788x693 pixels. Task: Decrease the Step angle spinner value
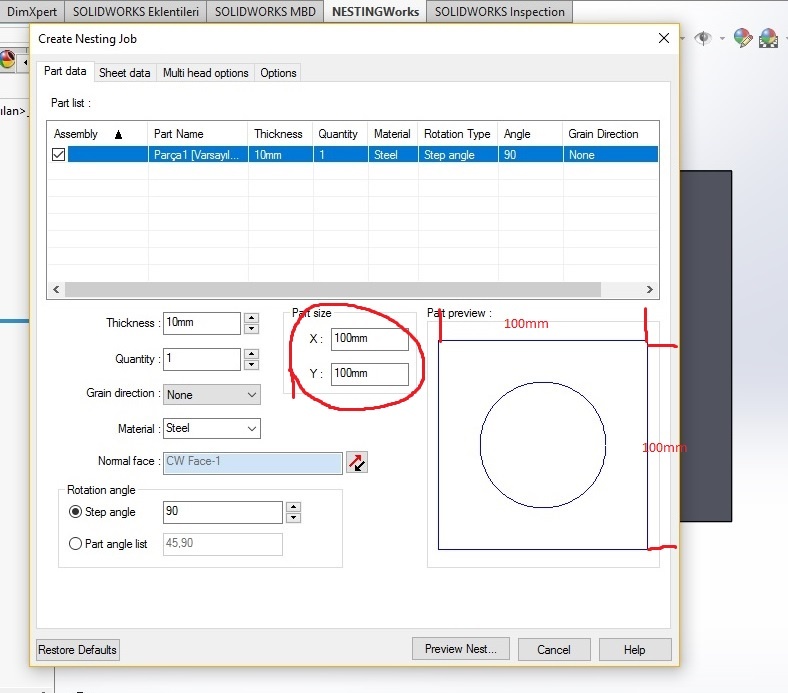293,518
